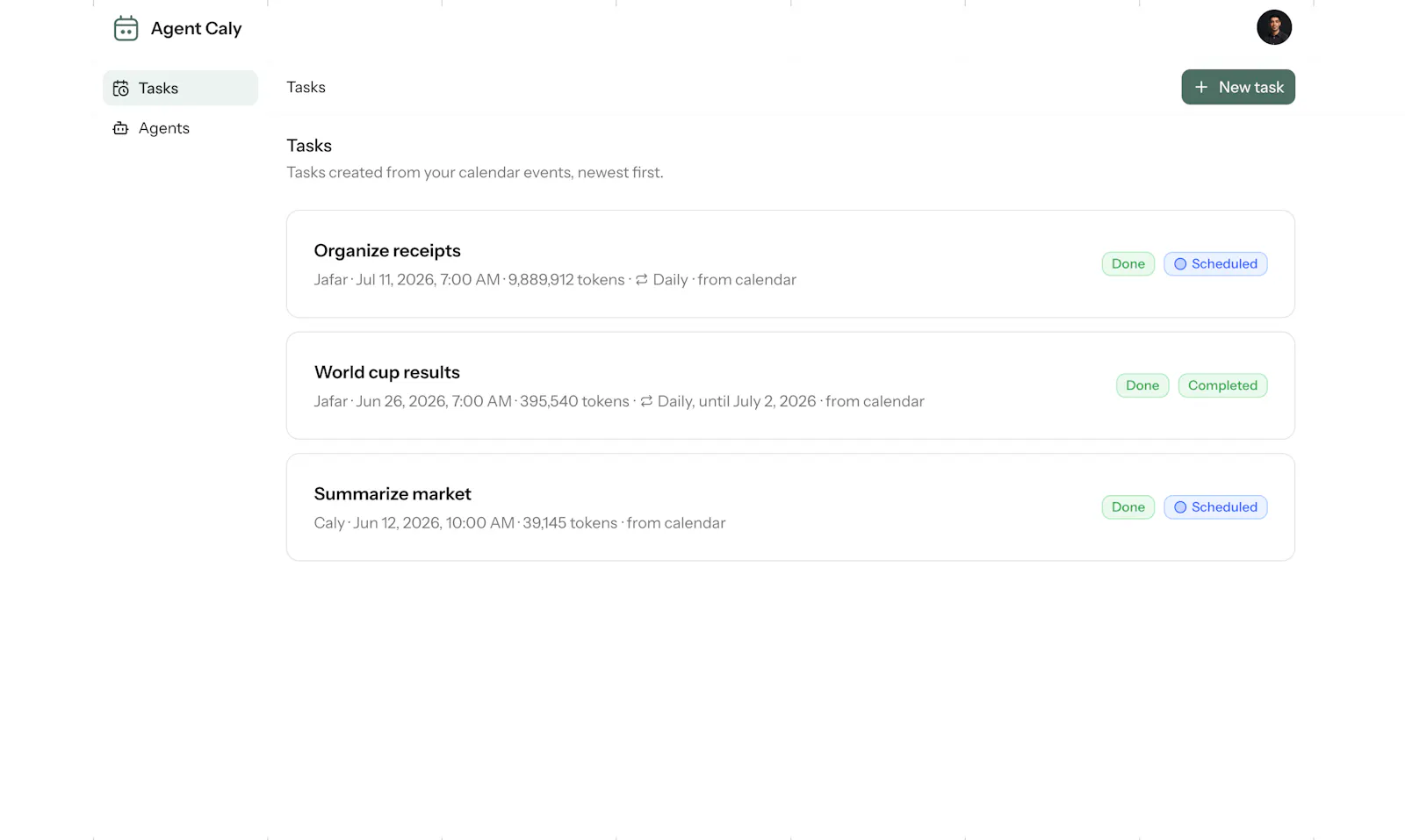Open the Organize receipts task

click(790, 264)
